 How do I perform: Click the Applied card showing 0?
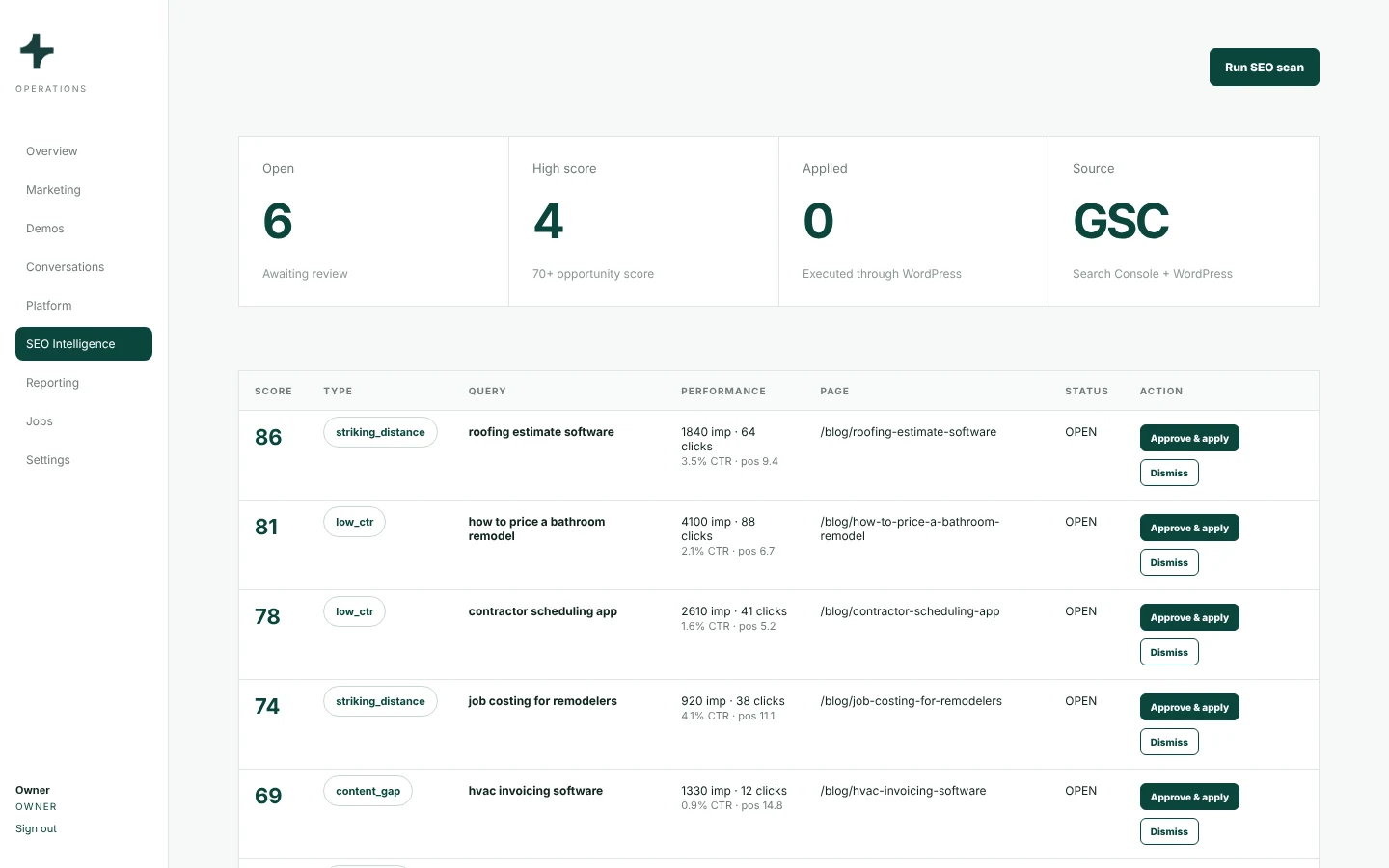[x=913, y=222]
